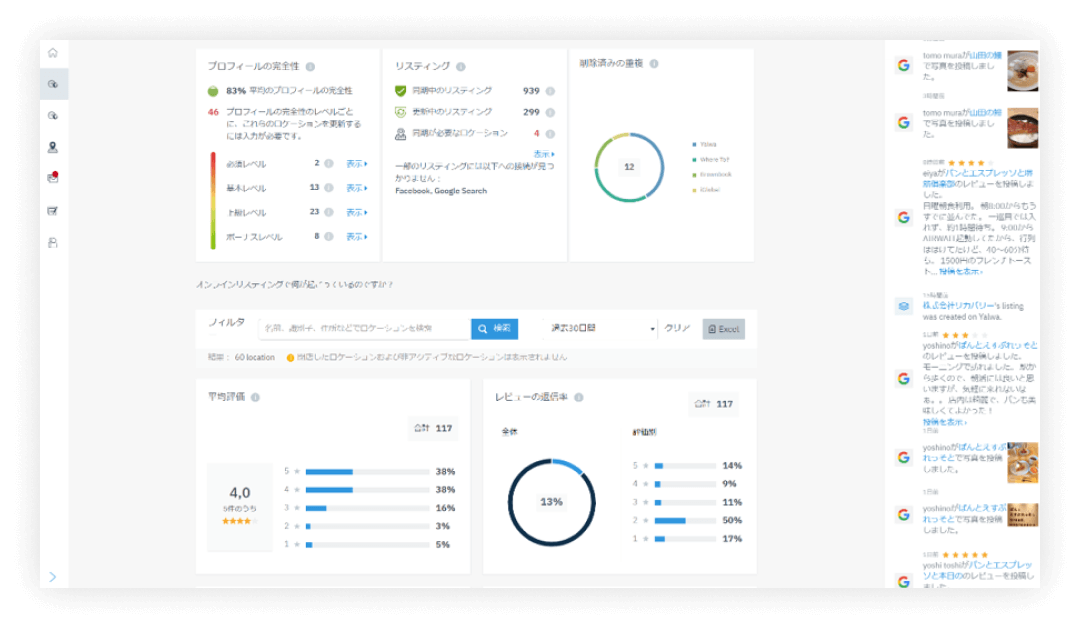Open the location pin icon in sidebar
This screenshot has width=1080, height=628.
pyautogui.click(x=55, y=147)
